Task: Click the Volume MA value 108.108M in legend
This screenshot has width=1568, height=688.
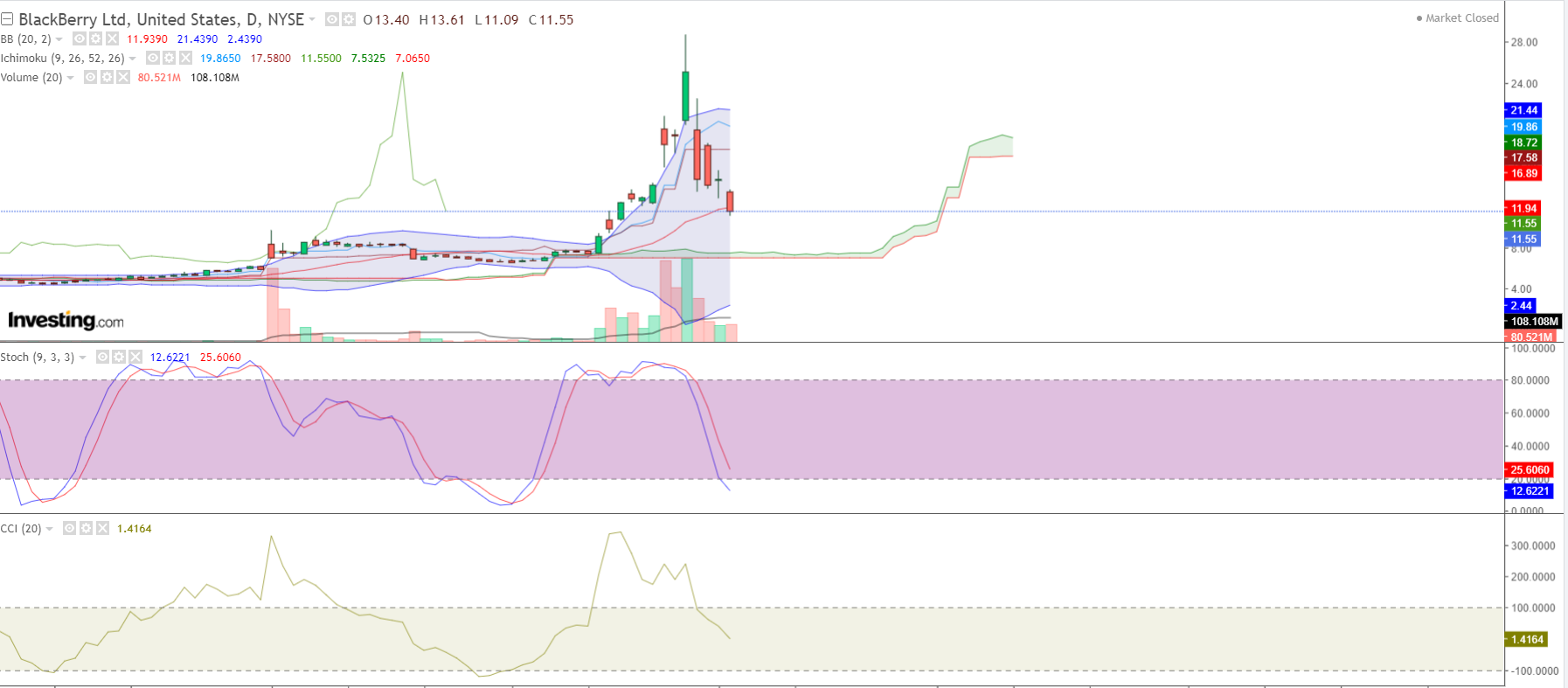Action: coord(215,78)
